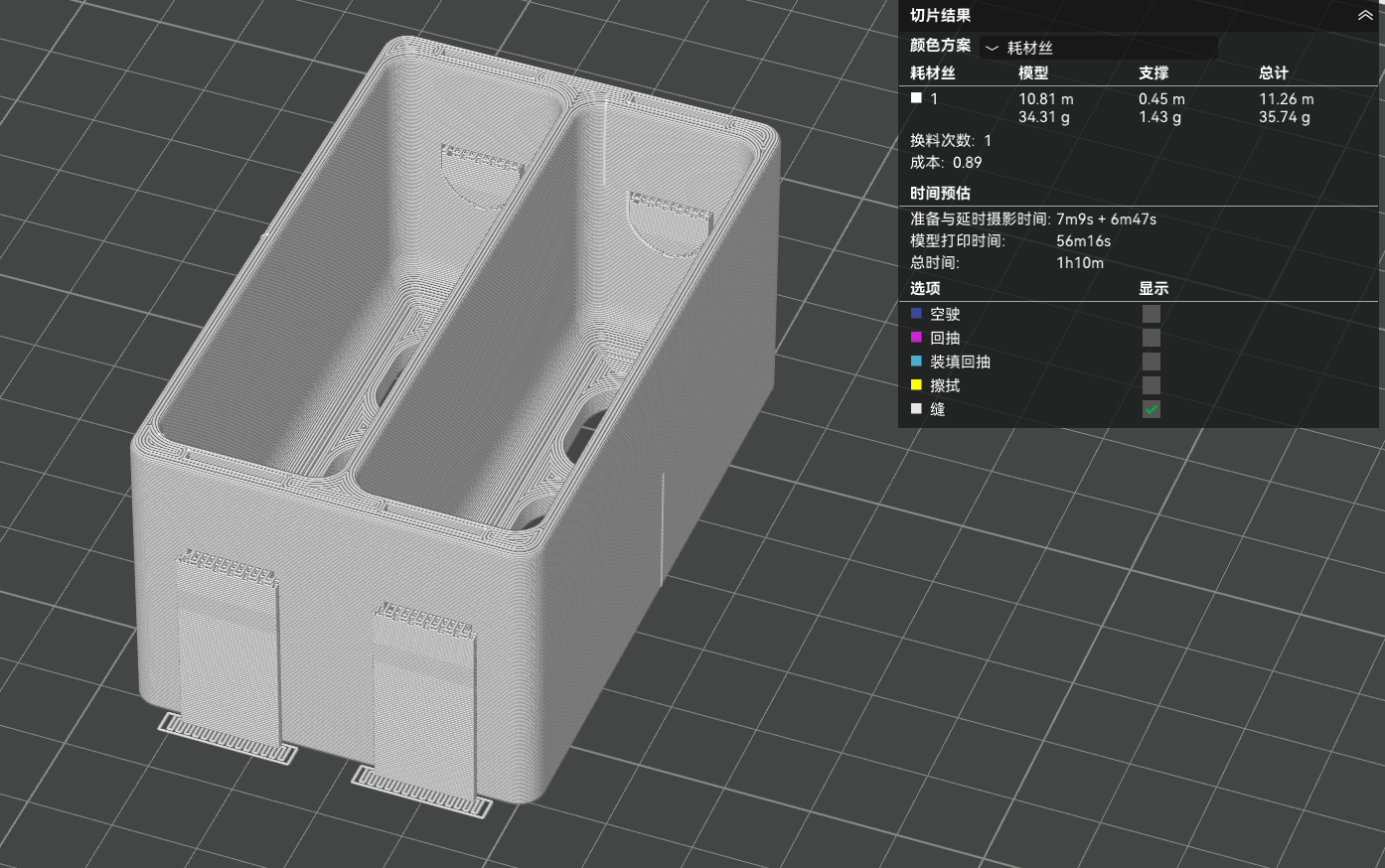Click the 支撑 column header

(1154, 72)
